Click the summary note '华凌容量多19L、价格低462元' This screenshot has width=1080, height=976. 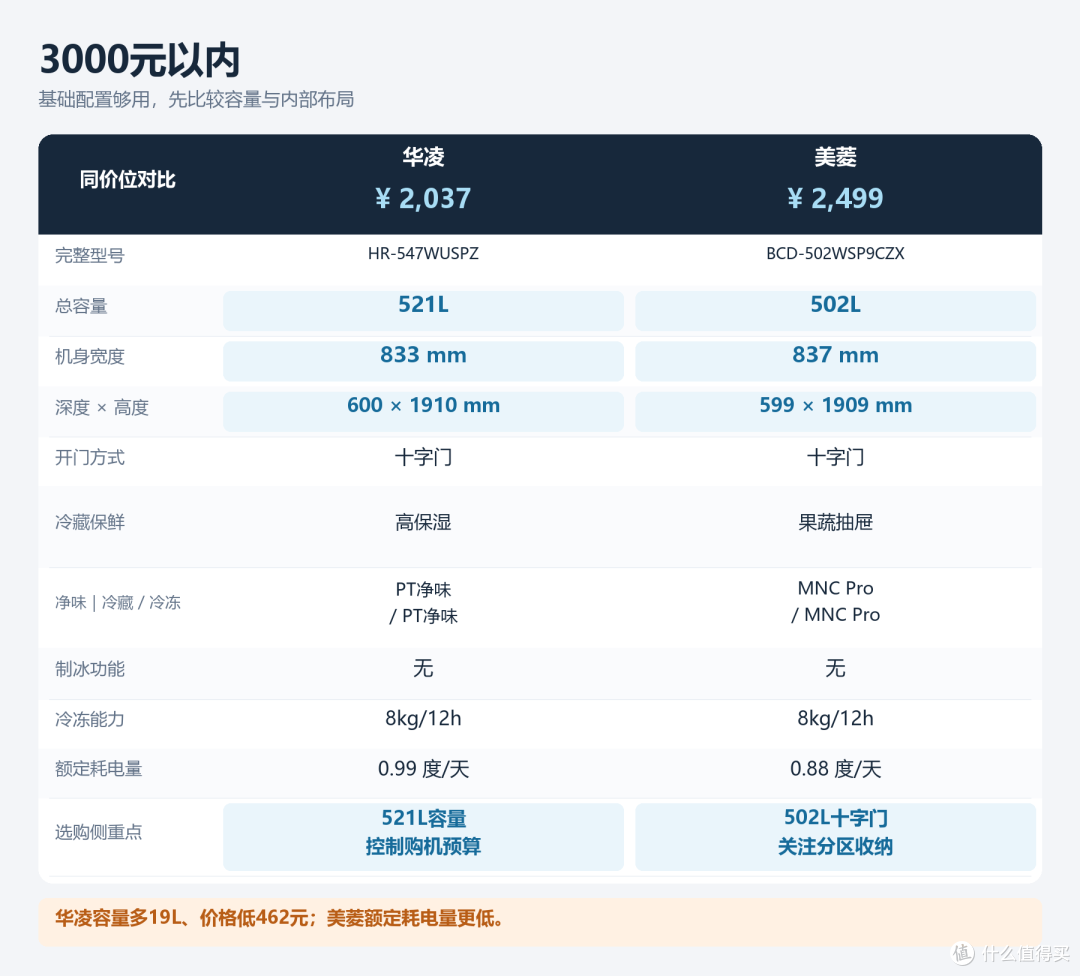181,918
